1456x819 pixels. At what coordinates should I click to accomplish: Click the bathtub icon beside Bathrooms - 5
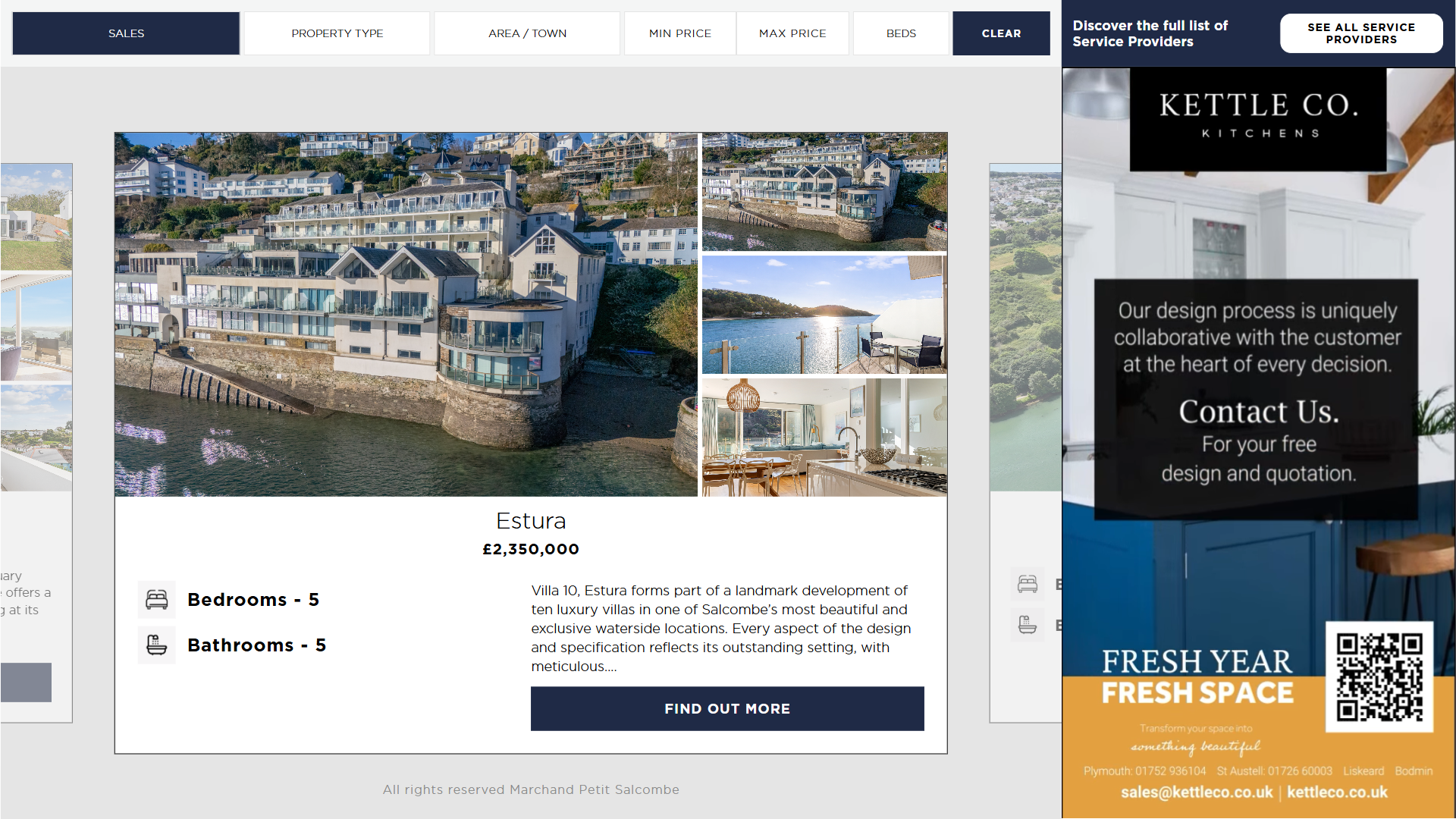[157, 645]
